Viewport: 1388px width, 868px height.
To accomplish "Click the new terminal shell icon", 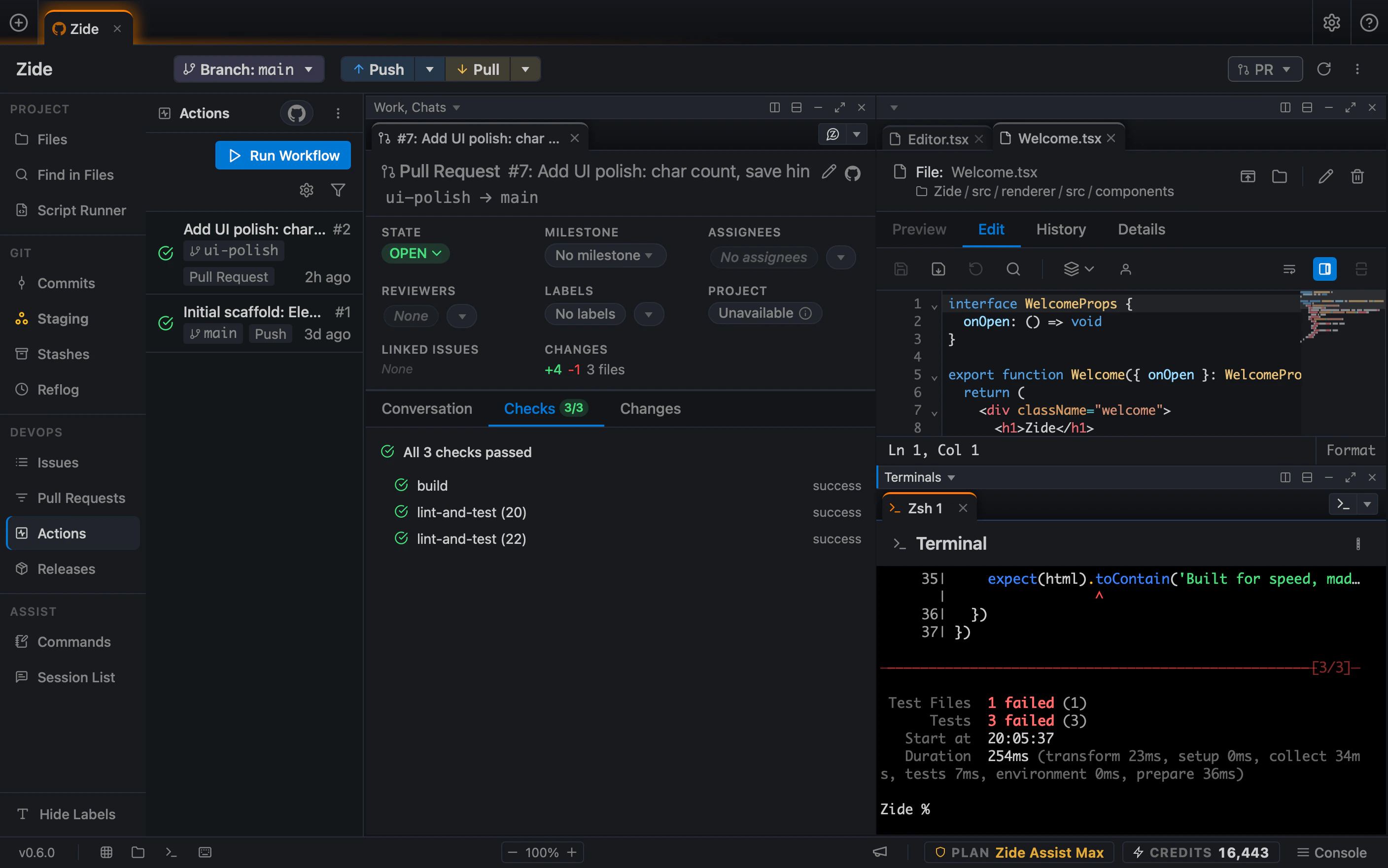I will [1343, 504].
